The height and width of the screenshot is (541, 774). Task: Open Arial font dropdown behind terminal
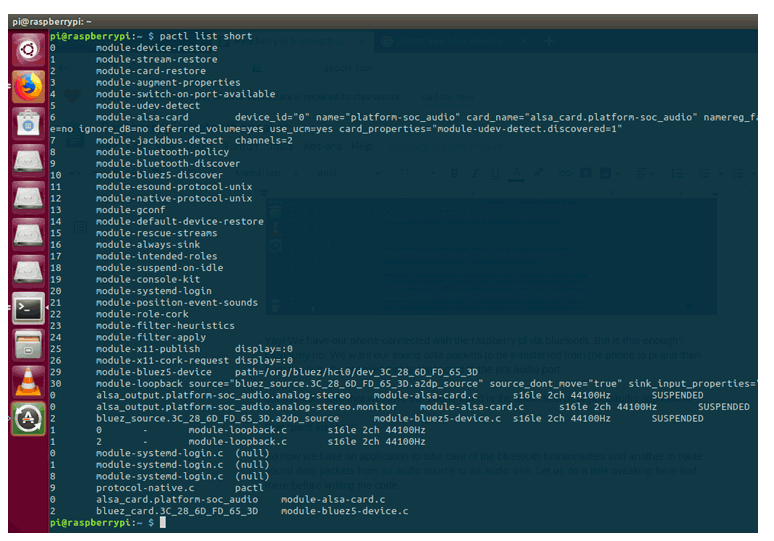(348, 173)
